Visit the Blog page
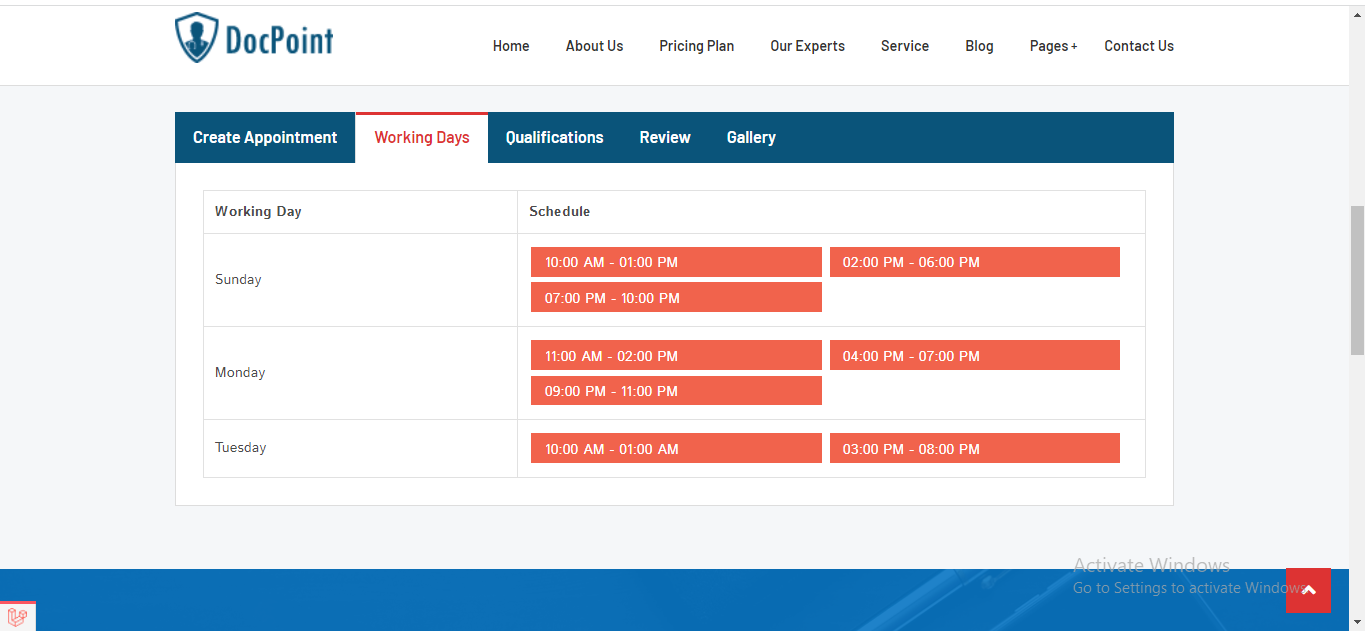The image size is (1365, 631). (x=979, y=46)
